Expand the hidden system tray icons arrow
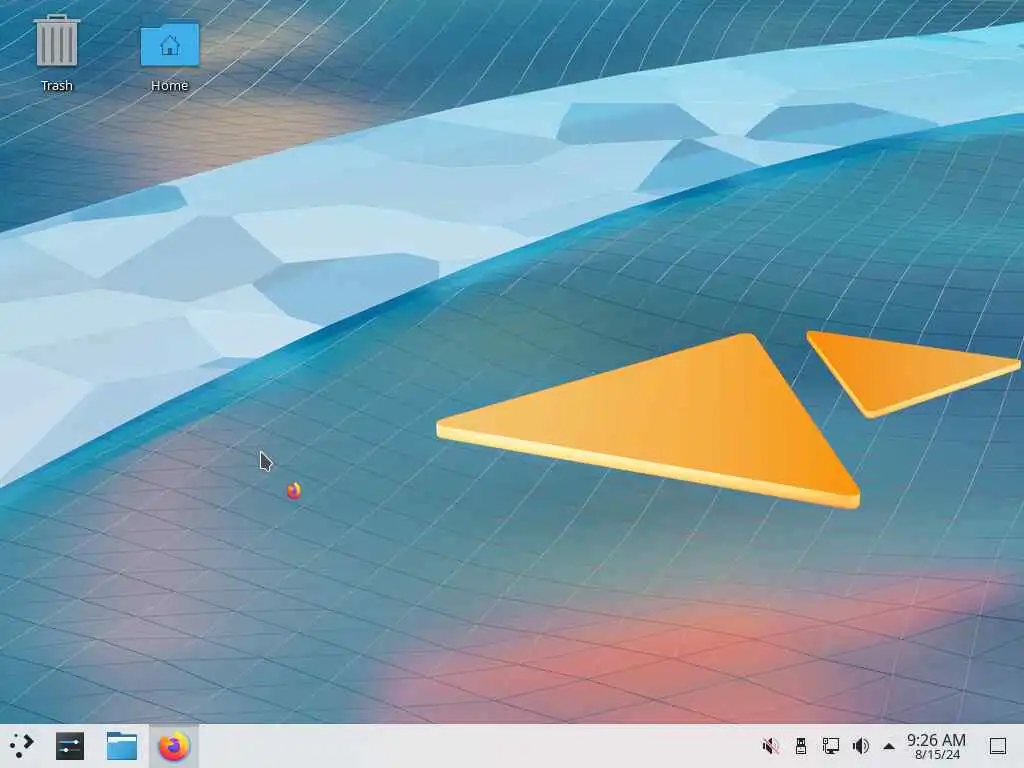 (x=889, y=746)
